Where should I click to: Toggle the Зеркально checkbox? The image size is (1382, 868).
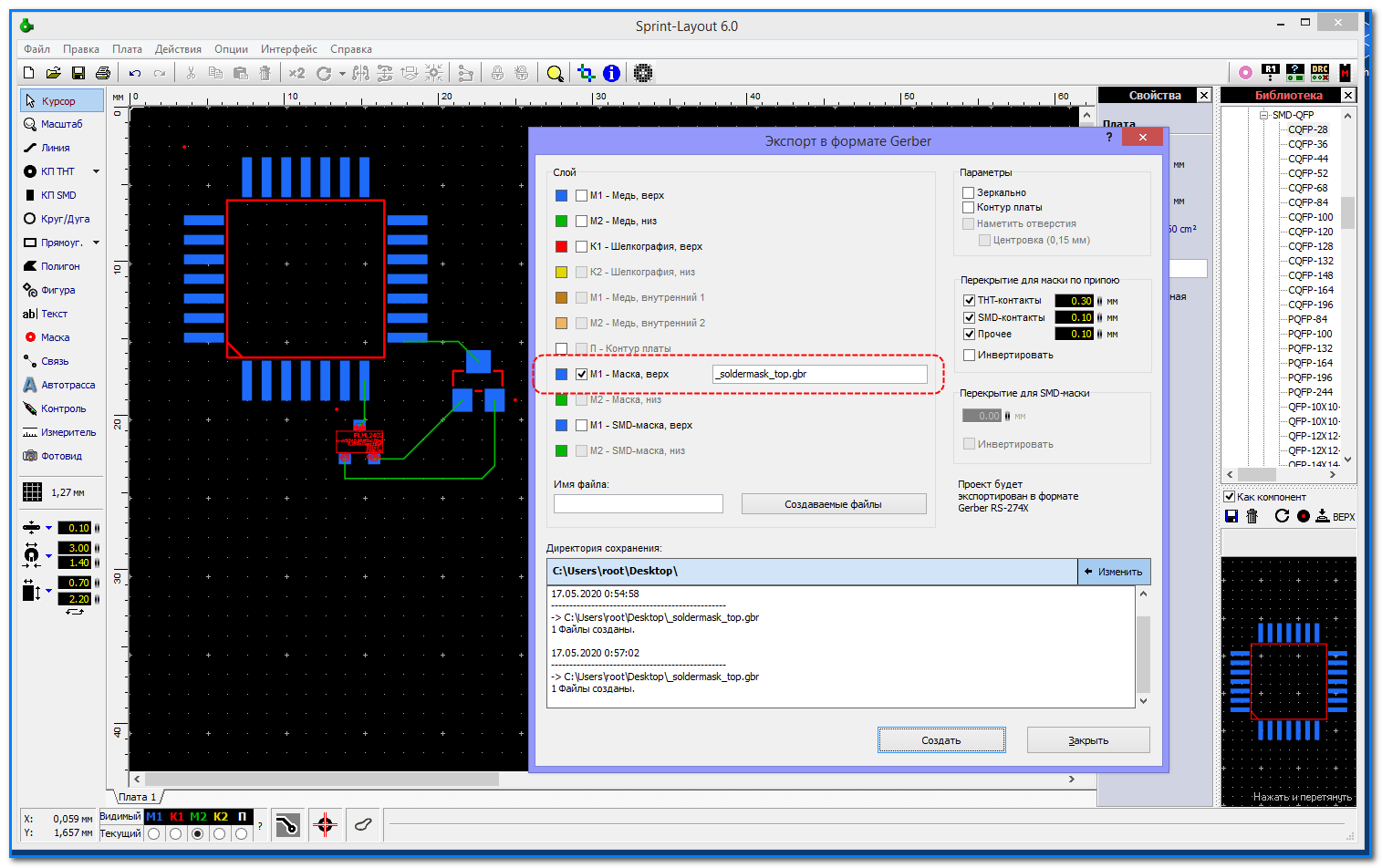969,192
